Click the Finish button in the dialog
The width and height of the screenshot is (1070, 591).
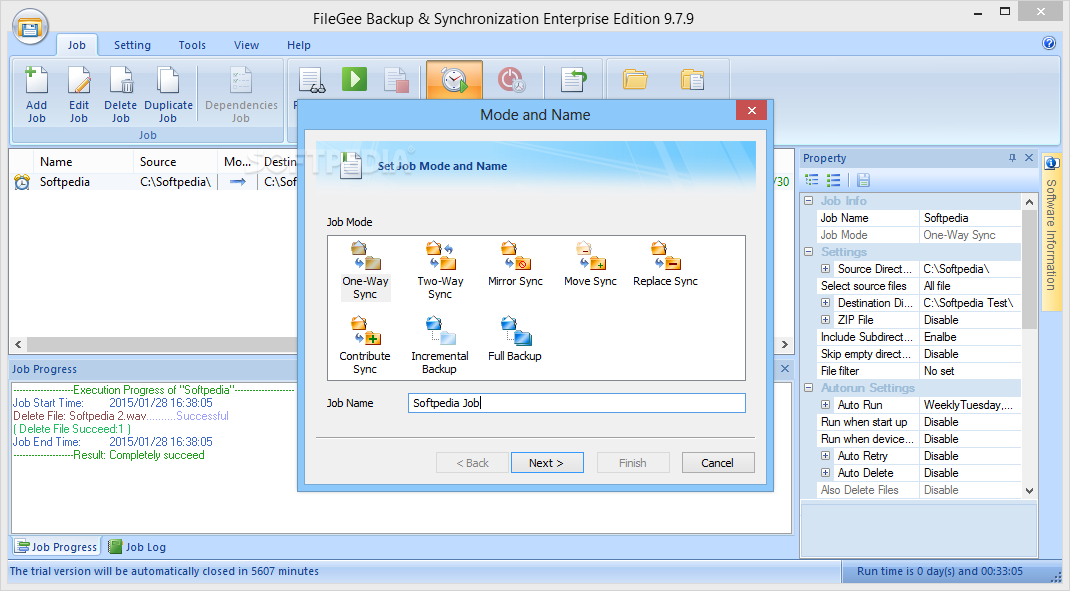633,463
